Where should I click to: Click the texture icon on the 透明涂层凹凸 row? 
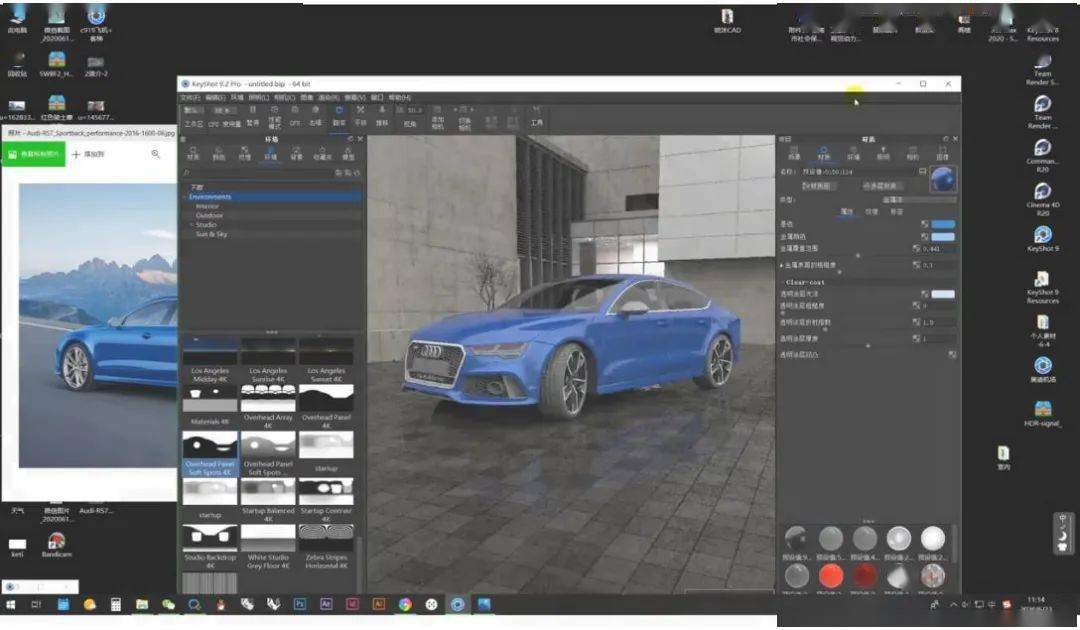tap(952, 355)
